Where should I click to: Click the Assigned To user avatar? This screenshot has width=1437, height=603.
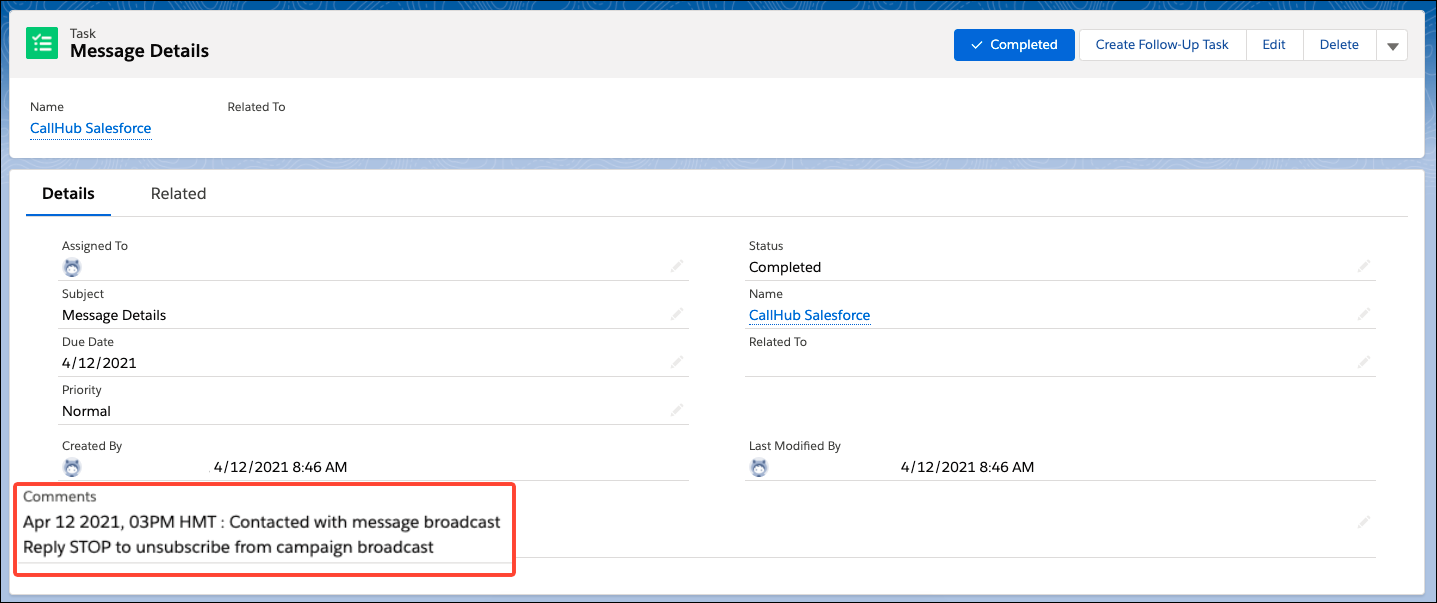[71, 268]
